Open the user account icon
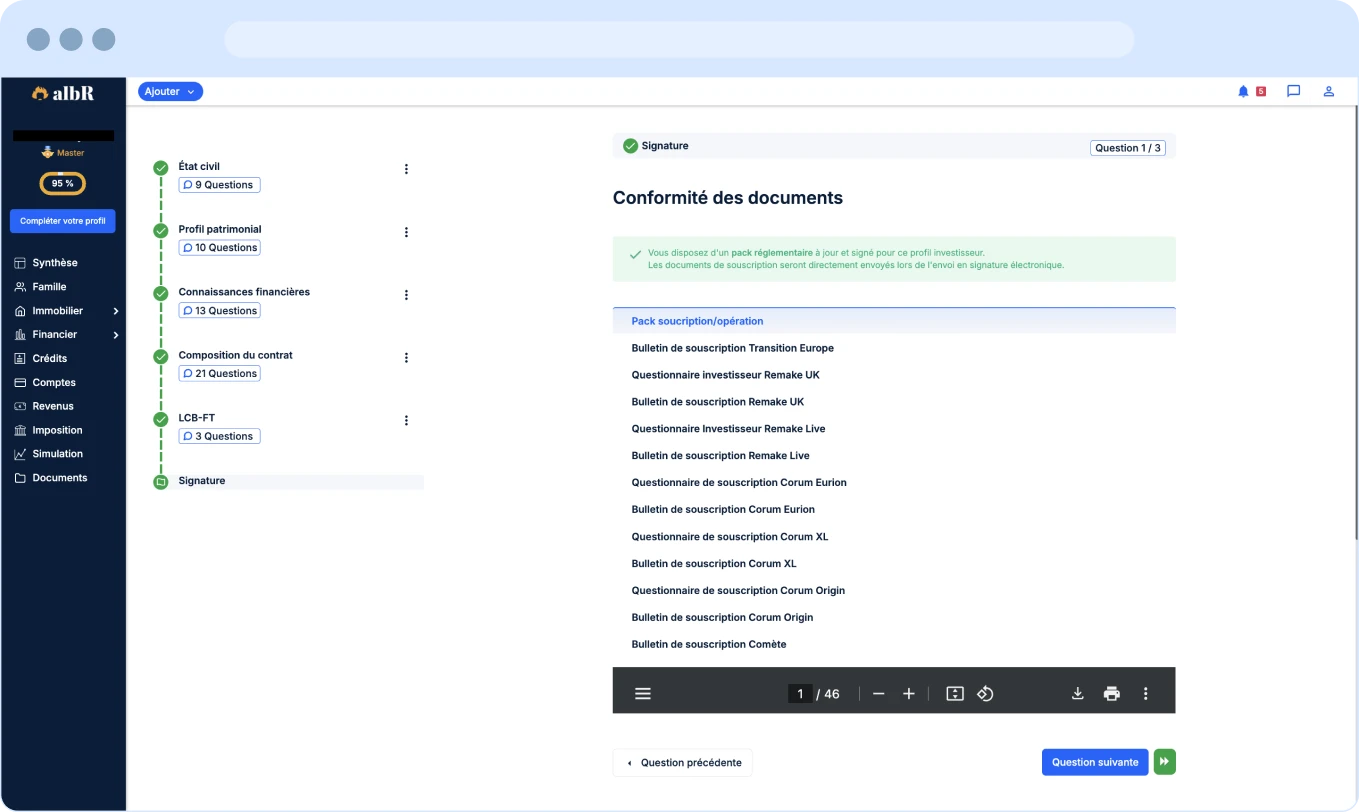Viewport: 1360px width, 812px height. 1329,91
